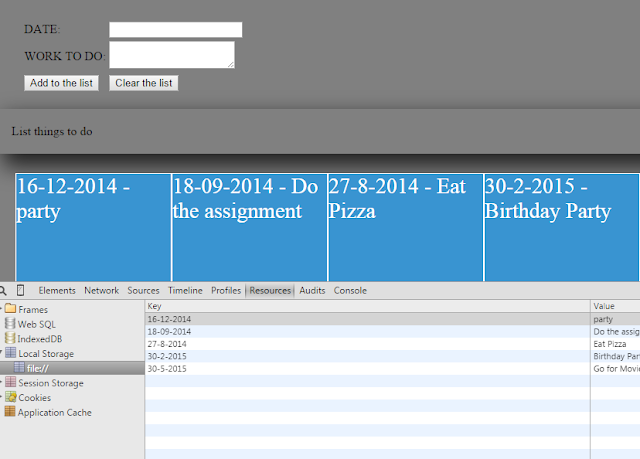
Task: Focus the WORK TO DO textarea
Action: point(172,55)
